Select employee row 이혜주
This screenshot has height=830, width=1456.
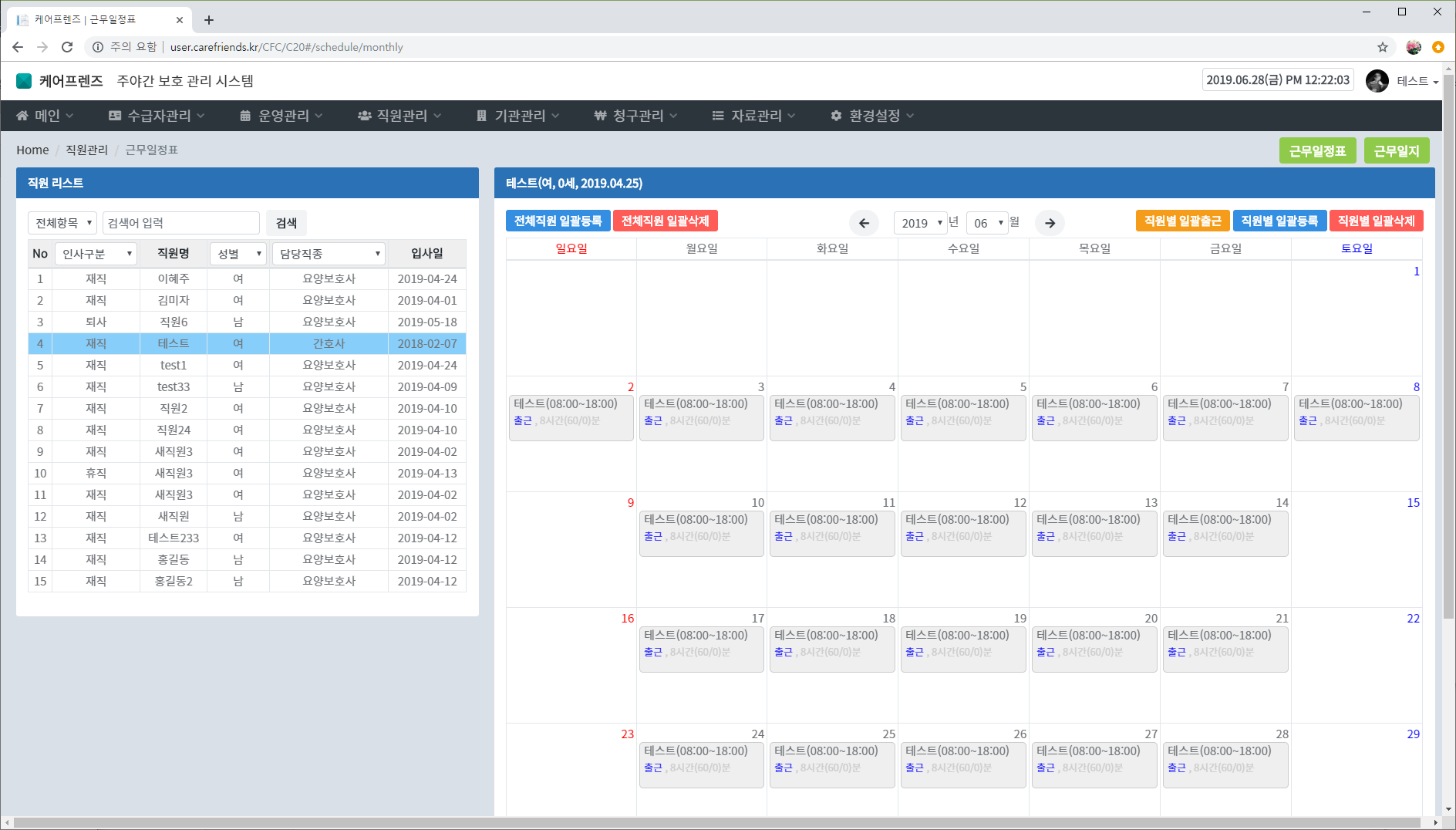247,279
